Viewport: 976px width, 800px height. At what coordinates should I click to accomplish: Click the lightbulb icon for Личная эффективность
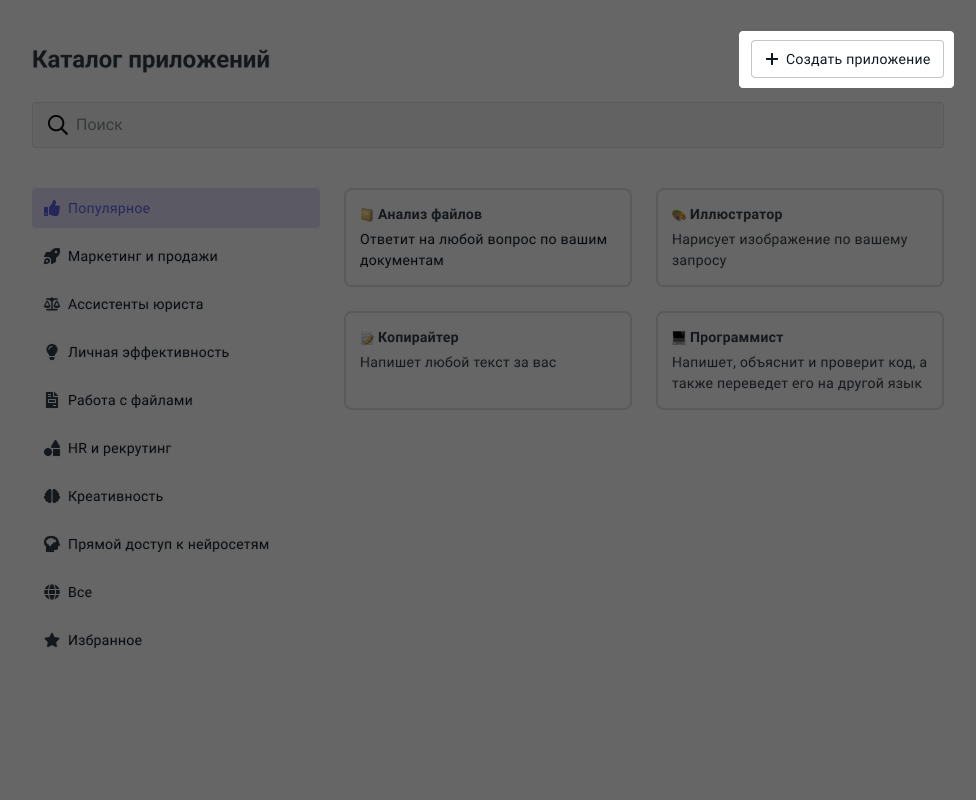click(52, 353)
